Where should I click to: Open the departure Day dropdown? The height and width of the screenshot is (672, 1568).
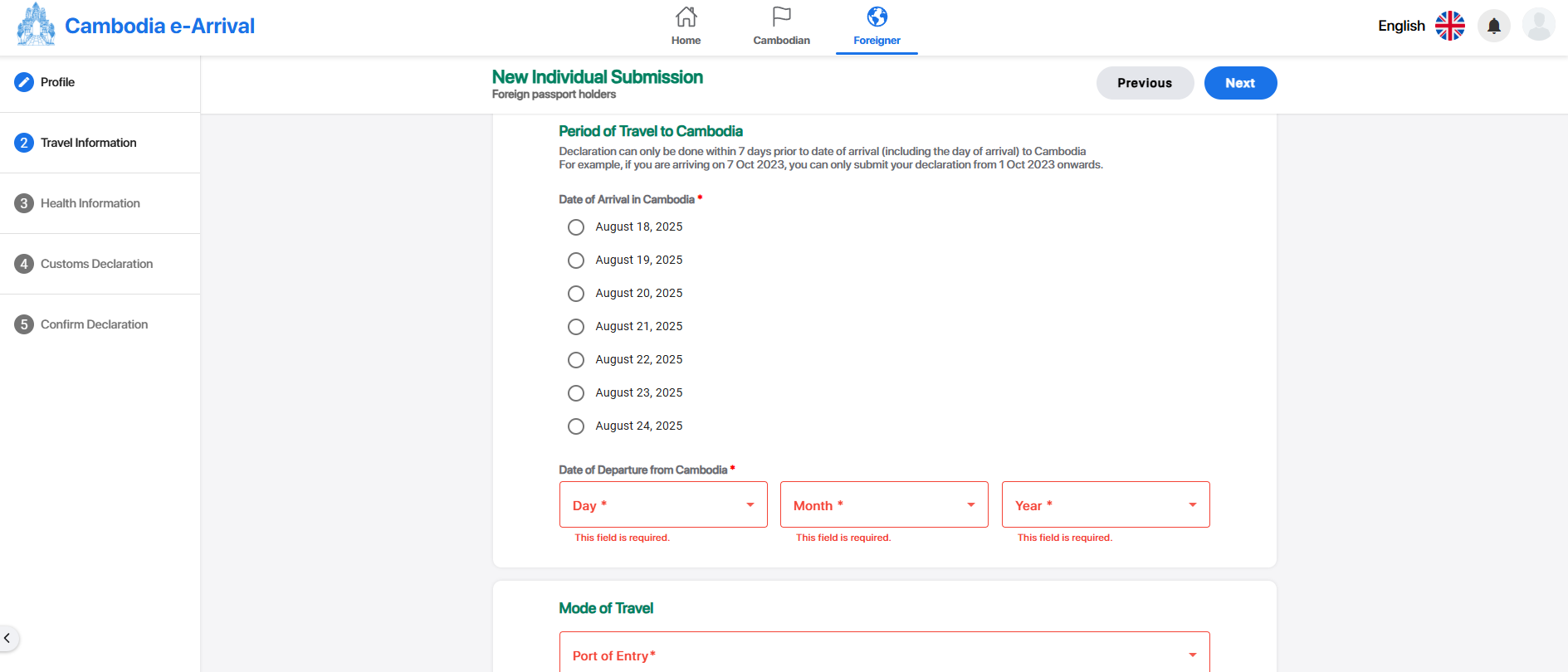(x=662, y=504)
